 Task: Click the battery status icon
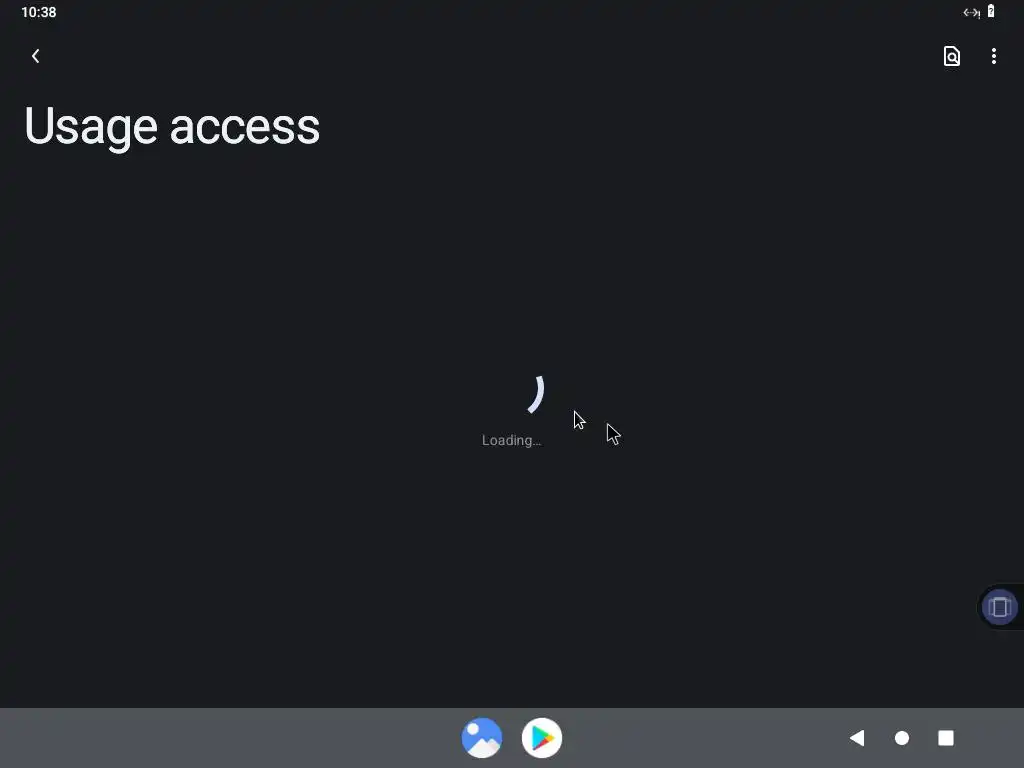point(991,11)
